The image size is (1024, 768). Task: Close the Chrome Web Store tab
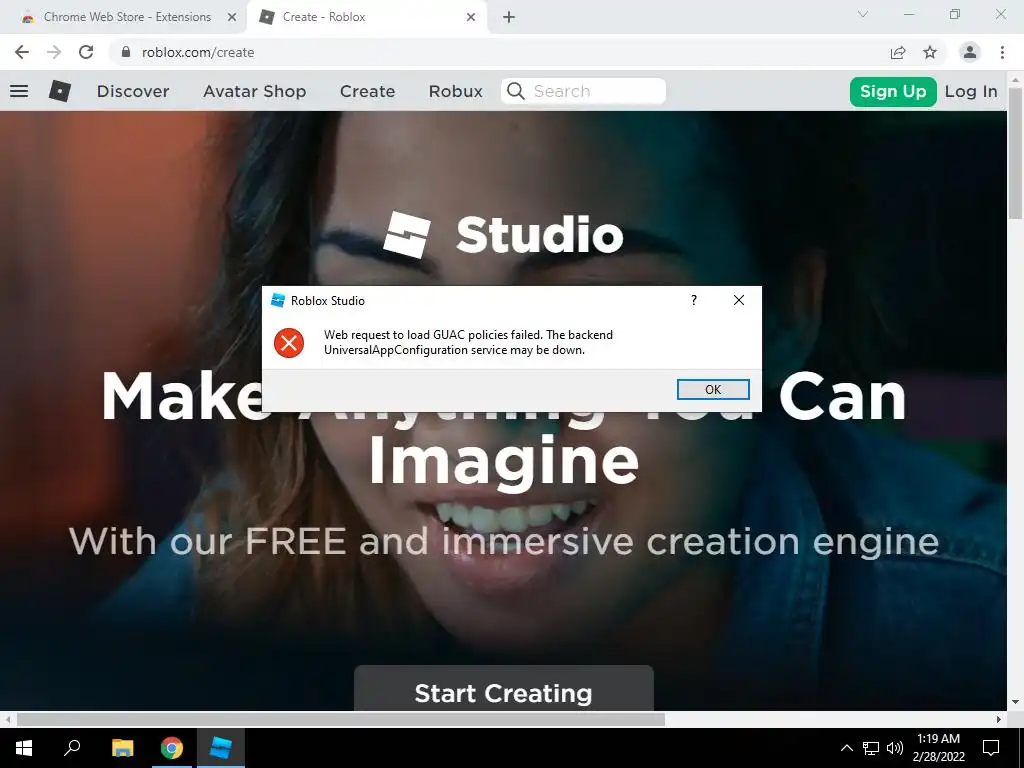232,17
